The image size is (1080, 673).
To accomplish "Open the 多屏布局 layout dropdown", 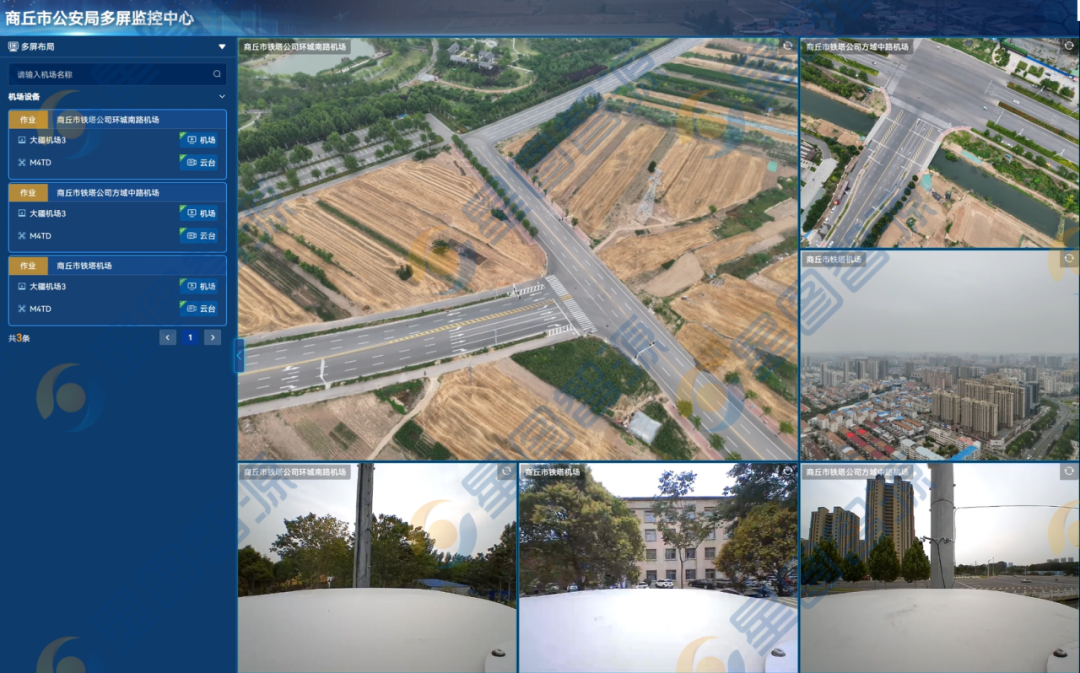I will [222, 47].
